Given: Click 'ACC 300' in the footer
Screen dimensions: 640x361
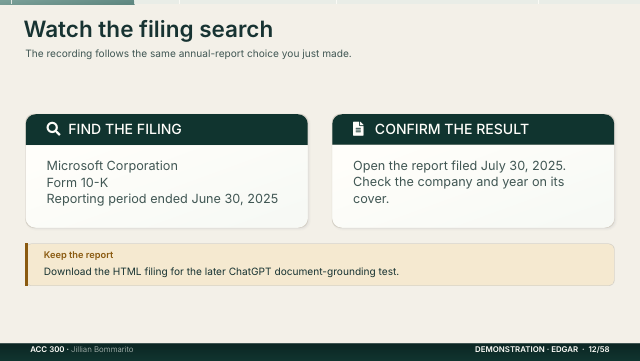Looking at the screenshot, I should click(x=47, y=349).
